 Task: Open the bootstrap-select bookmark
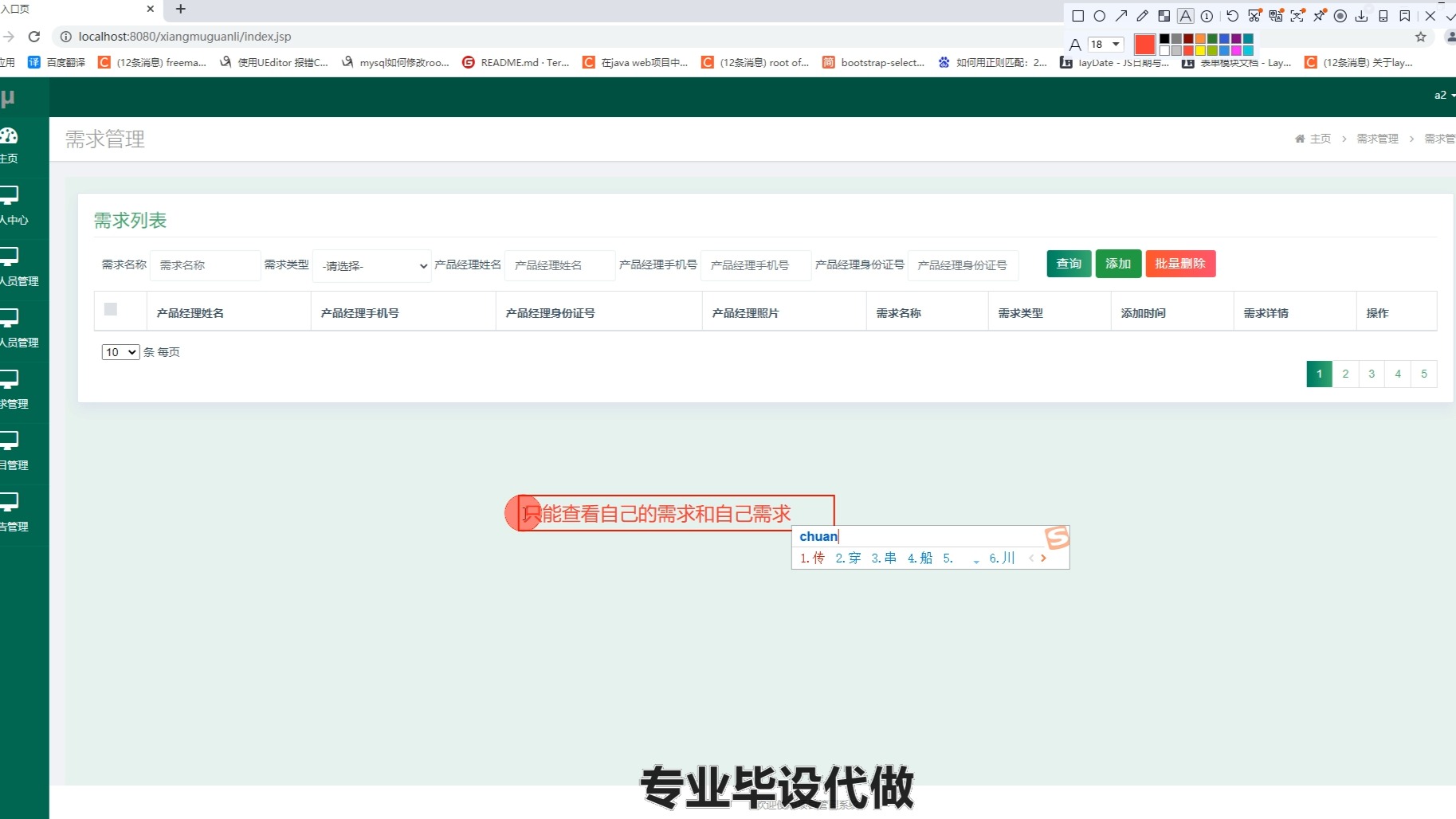tap(873, 62)
